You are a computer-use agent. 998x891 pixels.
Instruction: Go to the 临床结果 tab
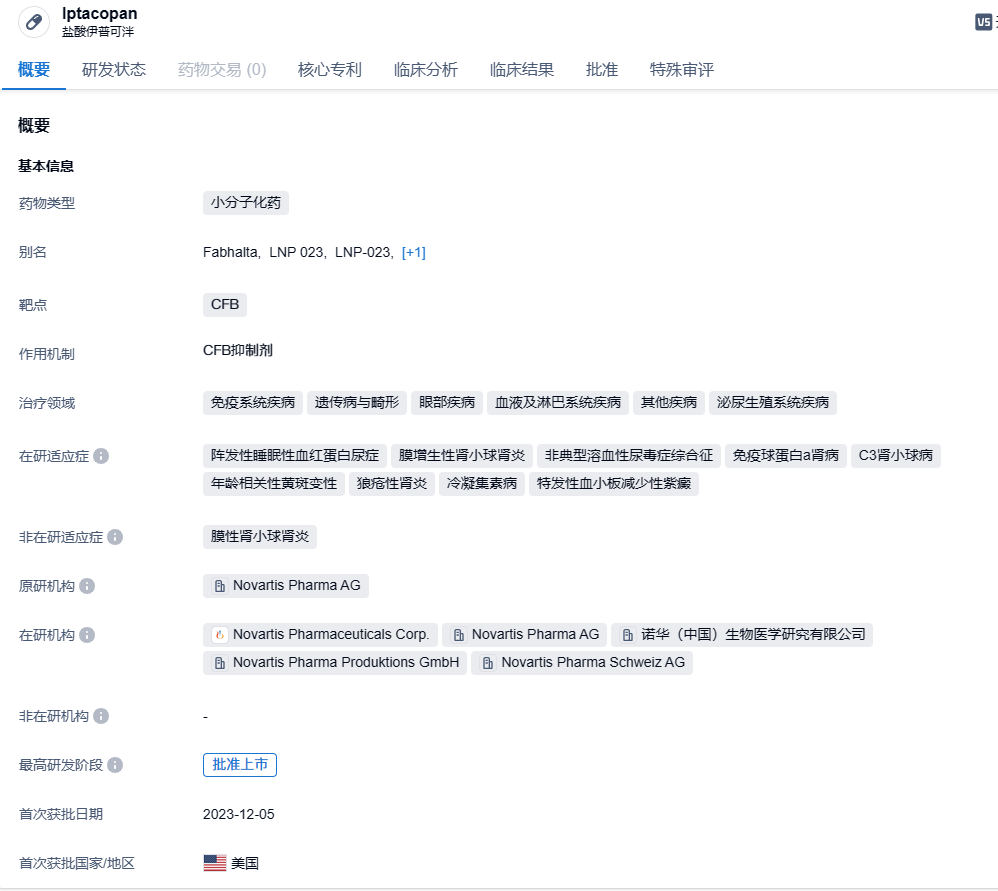522,70
